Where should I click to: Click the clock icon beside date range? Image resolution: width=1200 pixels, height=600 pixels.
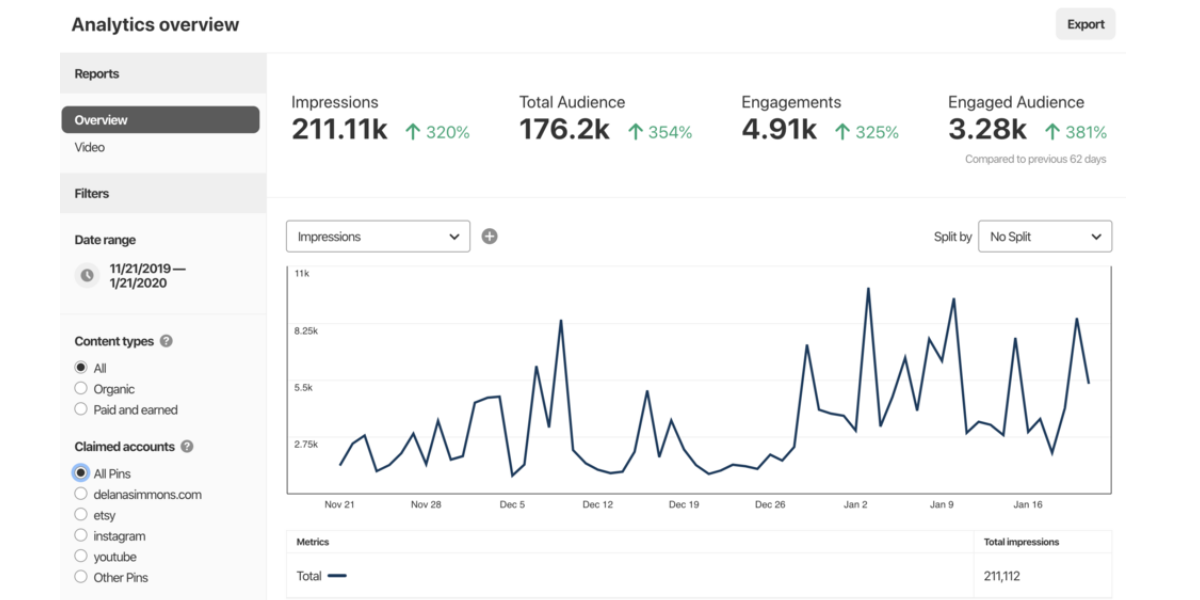pos(87,275)
